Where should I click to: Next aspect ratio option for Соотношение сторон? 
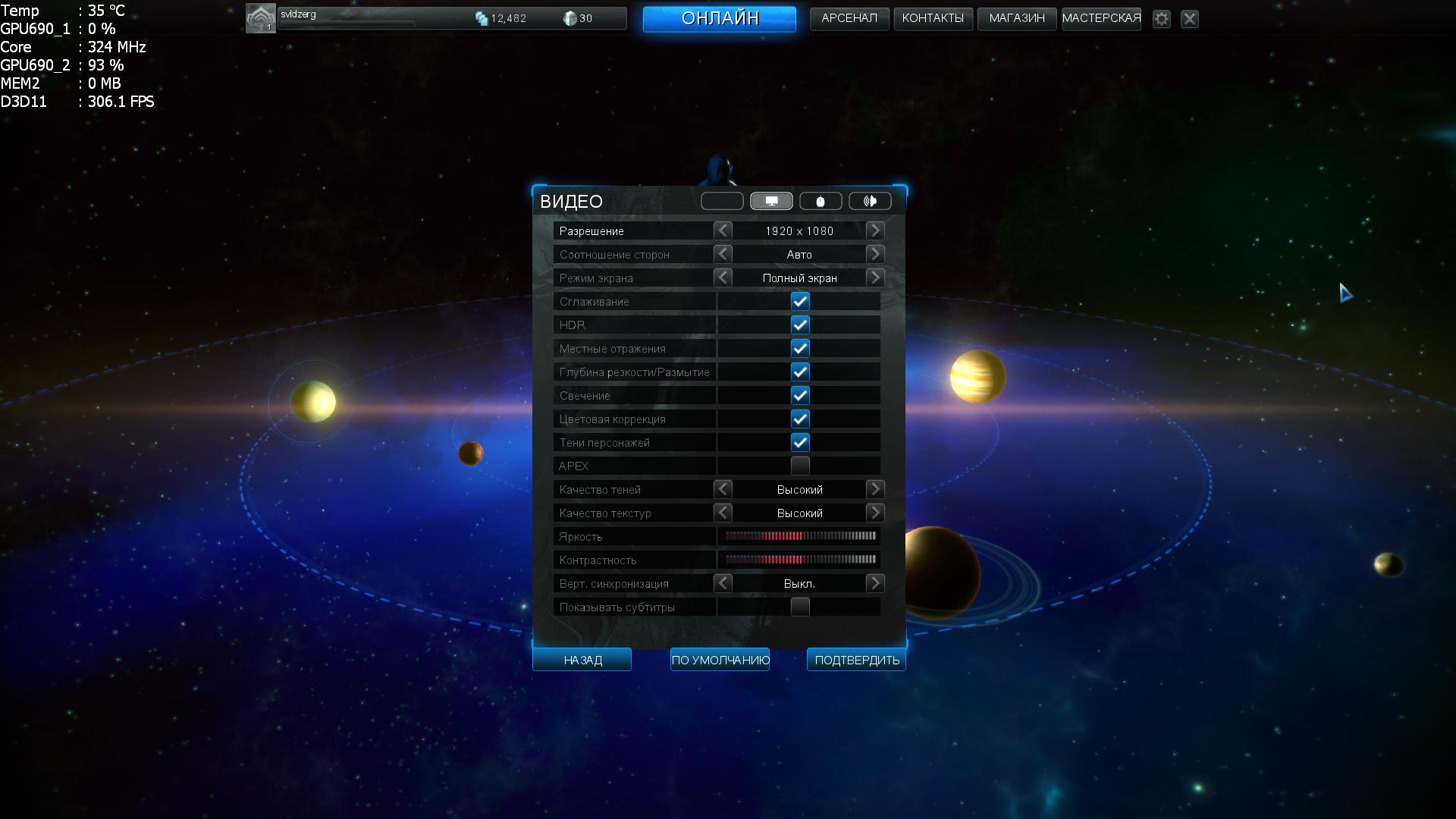(875, 254)
